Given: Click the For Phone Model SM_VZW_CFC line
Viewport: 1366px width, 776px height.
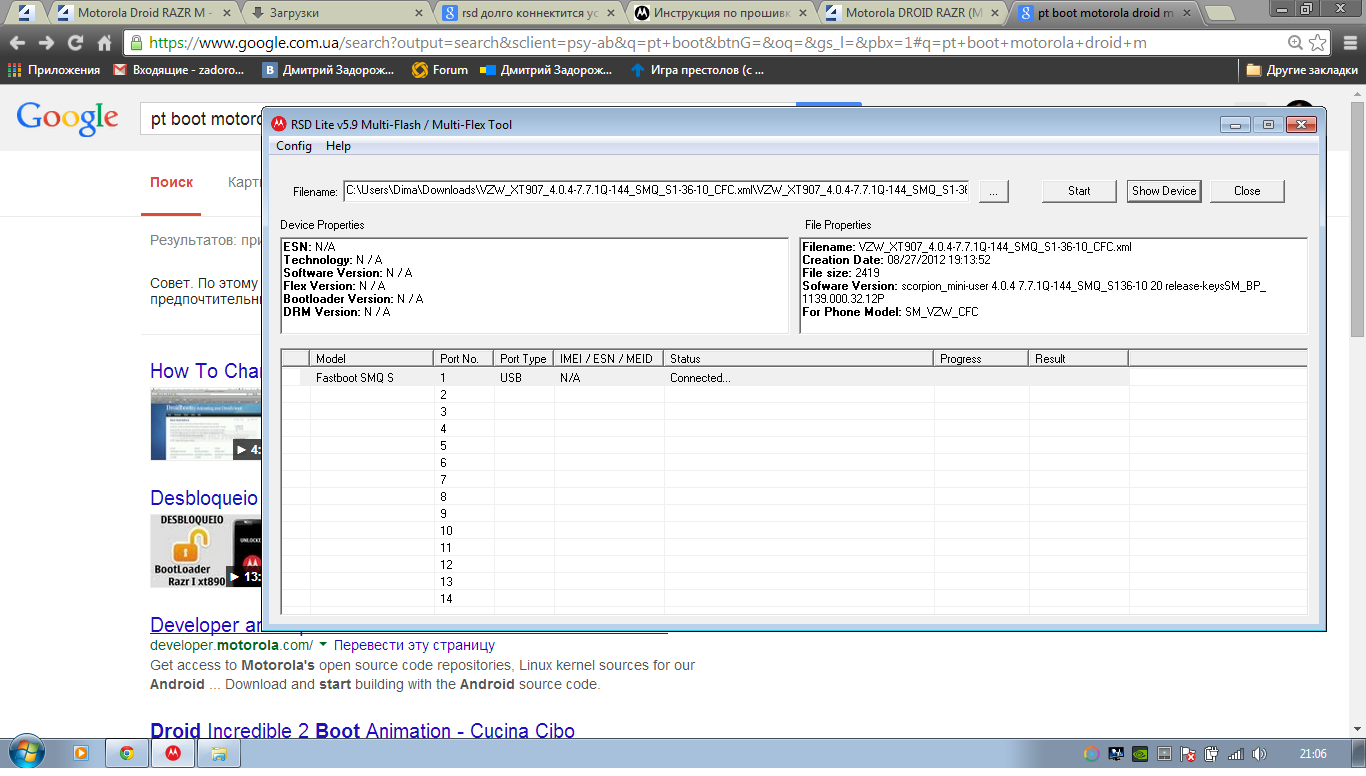Looking at the screenshot, I should [890, 312].
